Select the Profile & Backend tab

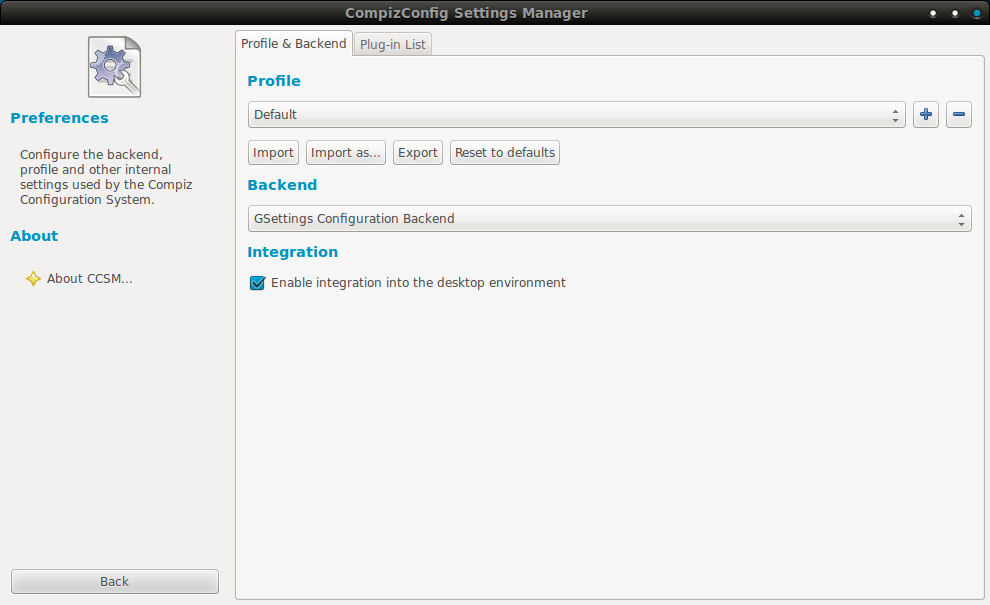pyautogui.click(x=294, y=44)
